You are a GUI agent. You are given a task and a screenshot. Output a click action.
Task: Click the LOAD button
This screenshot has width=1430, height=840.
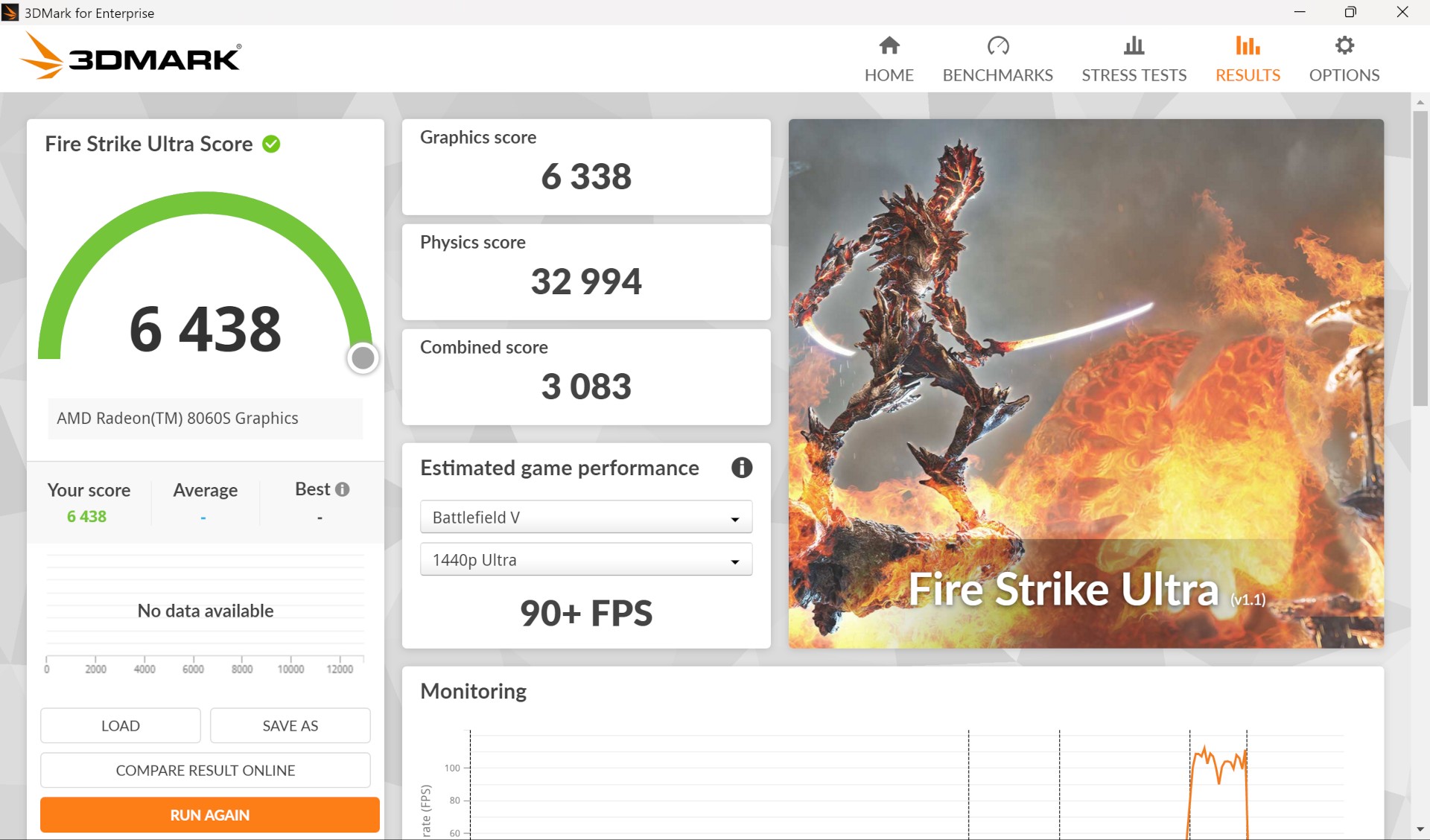click(x=120, y=725)
